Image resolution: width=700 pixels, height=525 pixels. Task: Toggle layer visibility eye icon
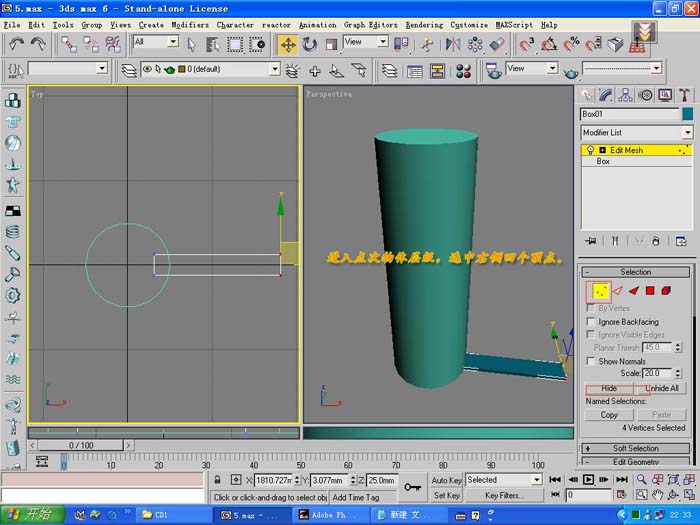[147, 69]
